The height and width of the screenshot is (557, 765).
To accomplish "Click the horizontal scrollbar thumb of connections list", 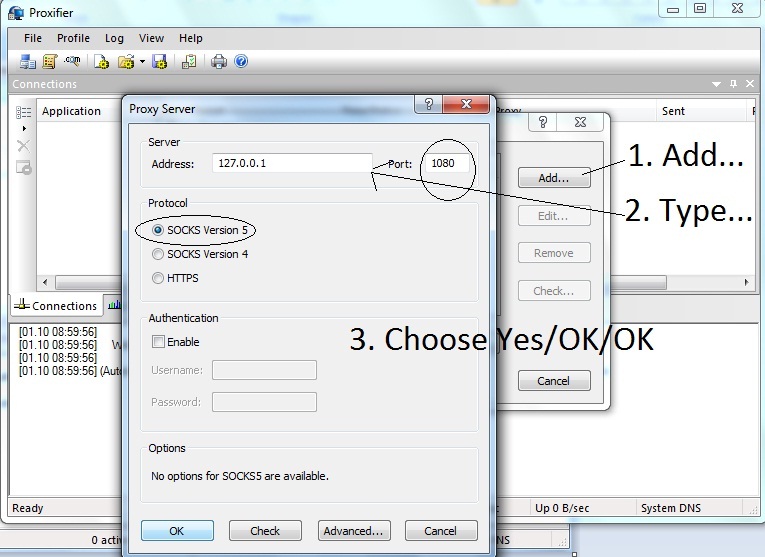I will (x=638, y=282).
